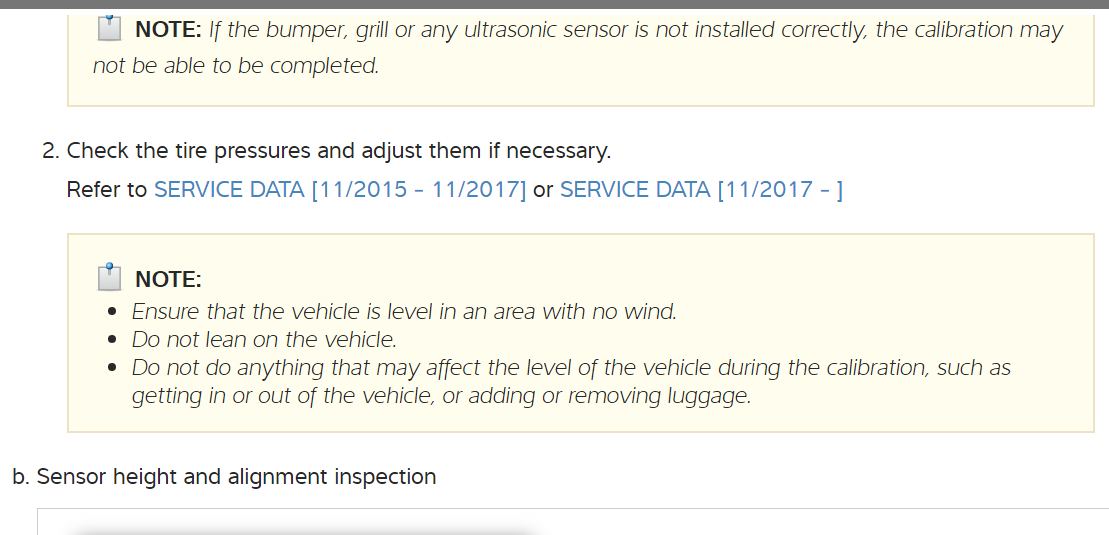Click the 'Refer to' text before the links
This screenshot has height=535, width=1109.
pos(107,190)
